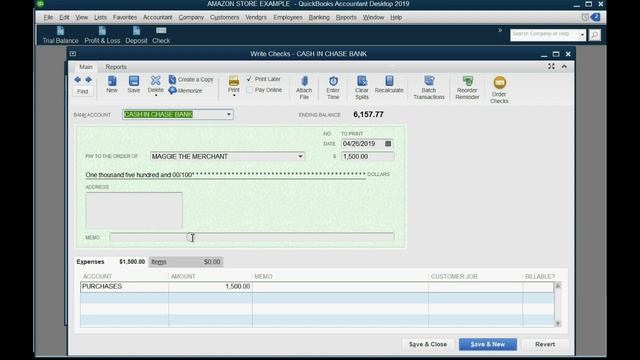Open the Accountant menu
The width and height of the screenshot is (640, 360).
tap(158, 17)
